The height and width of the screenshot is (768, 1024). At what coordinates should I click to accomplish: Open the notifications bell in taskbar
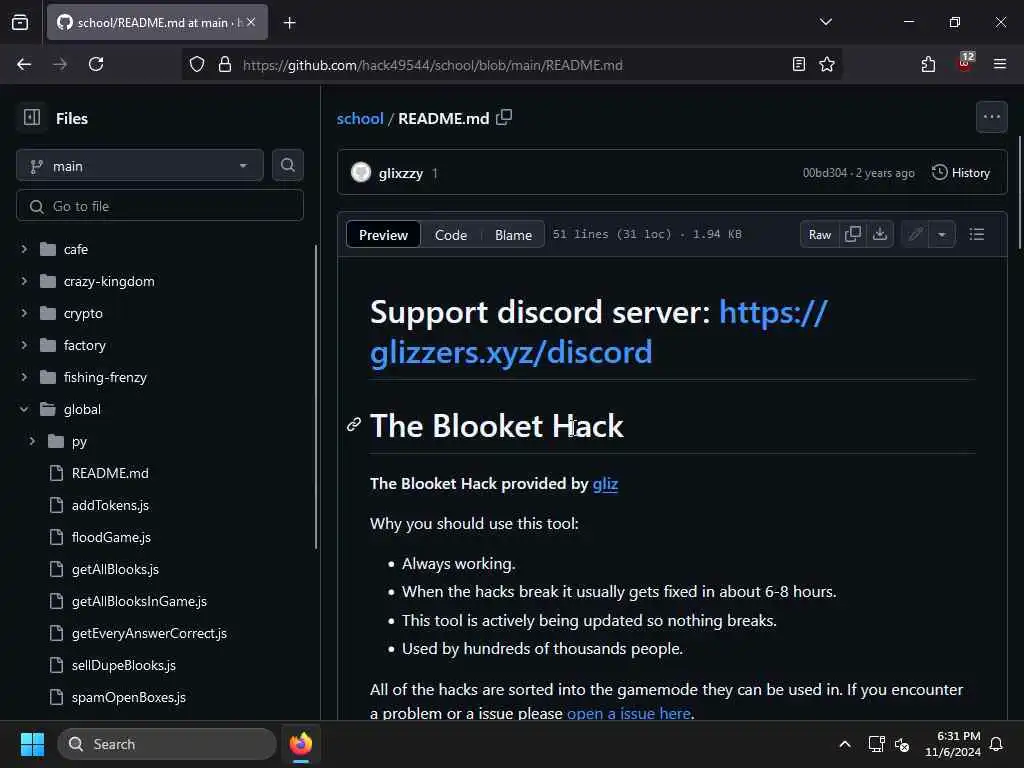click(996, 744)
